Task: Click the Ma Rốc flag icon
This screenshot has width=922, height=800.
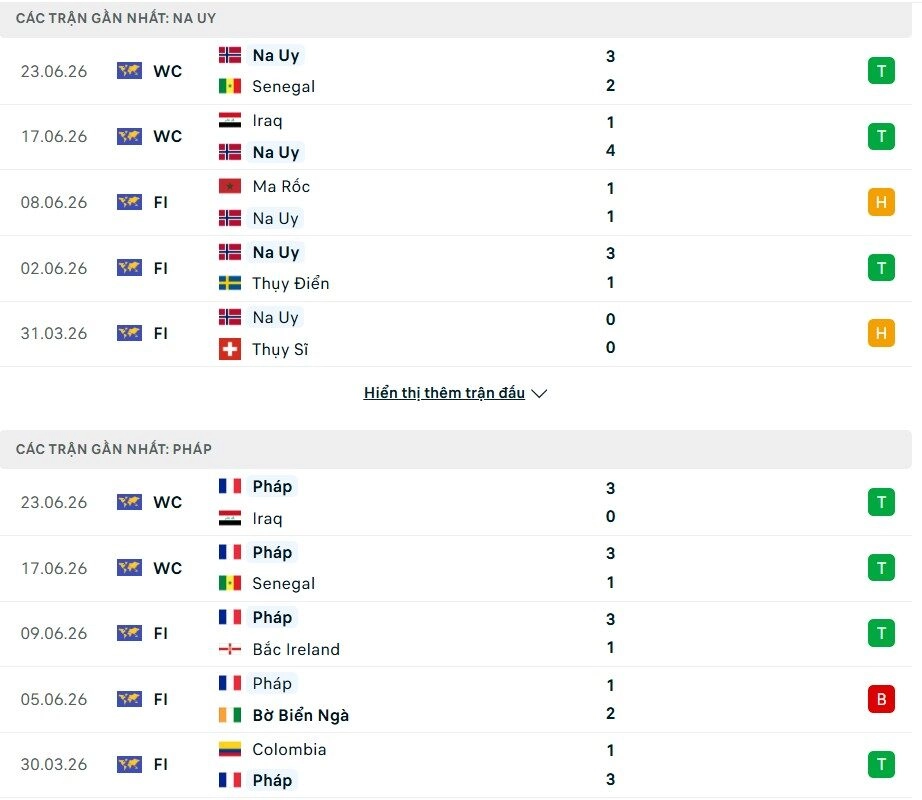Action: tap(229, 186)
